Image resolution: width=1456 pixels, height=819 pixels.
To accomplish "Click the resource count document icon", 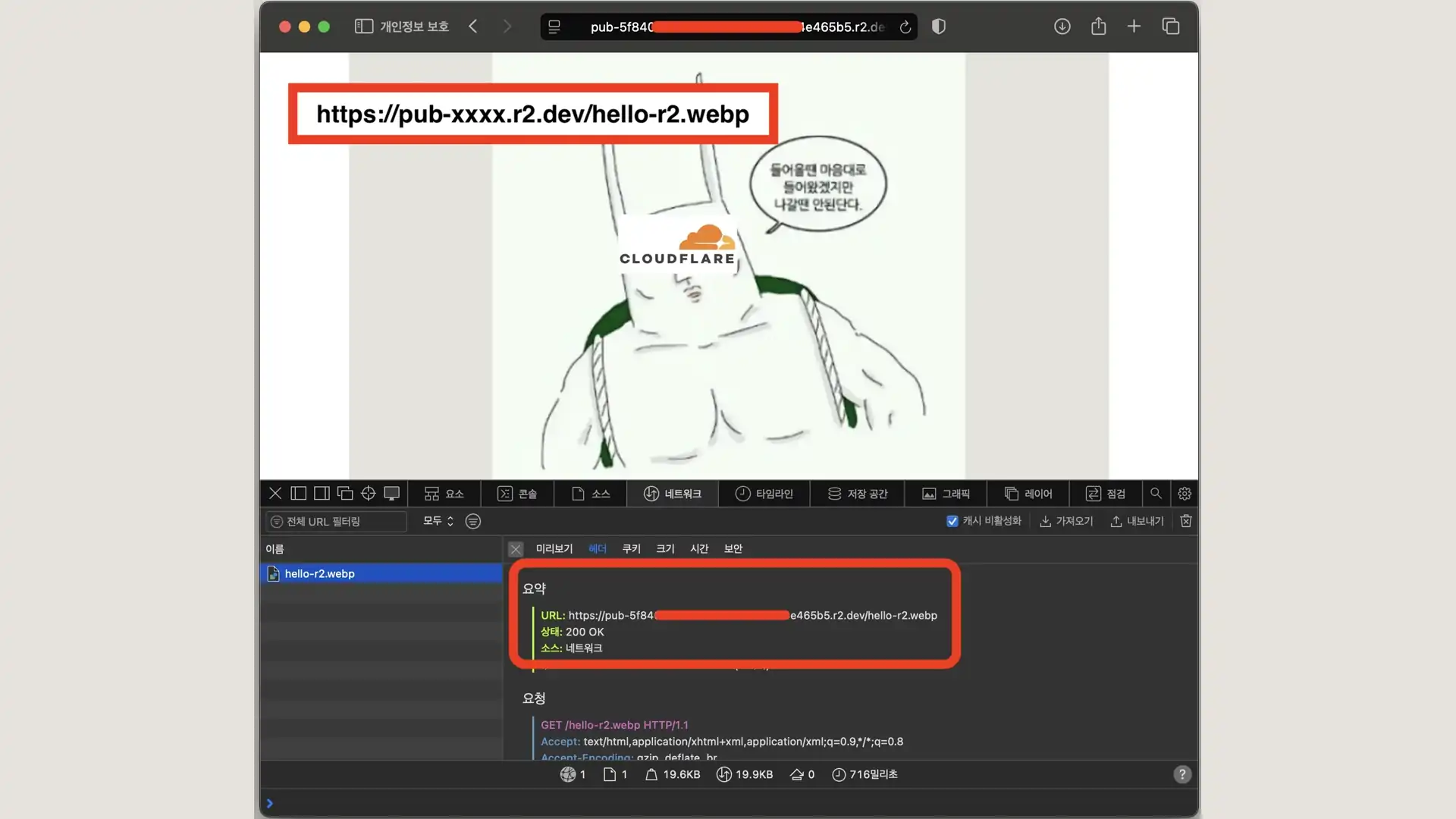I will coord(610,774).
